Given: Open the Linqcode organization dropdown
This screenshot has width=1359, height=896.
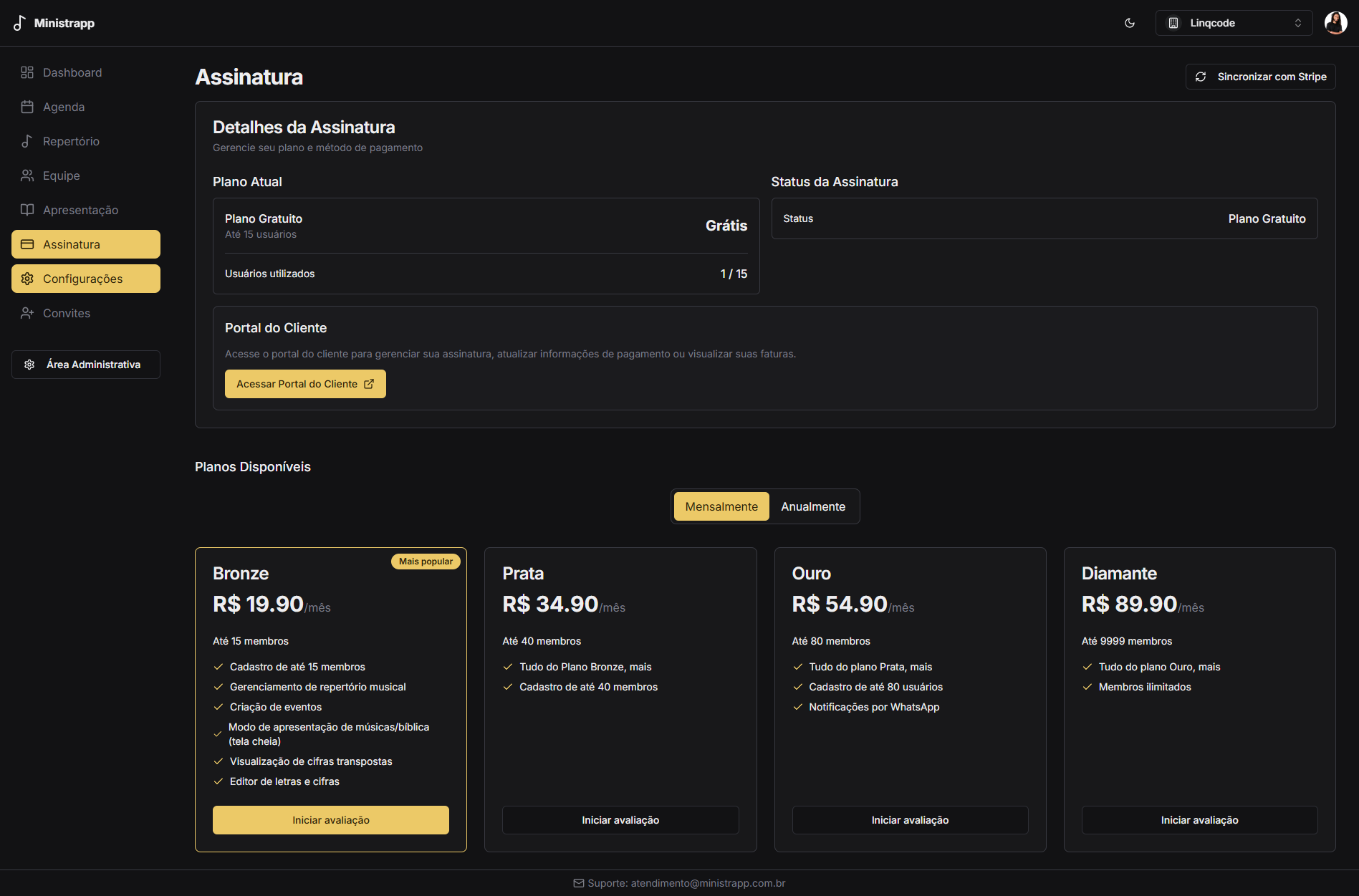Looking at the screenshot, I should [x=1234, y=23].
